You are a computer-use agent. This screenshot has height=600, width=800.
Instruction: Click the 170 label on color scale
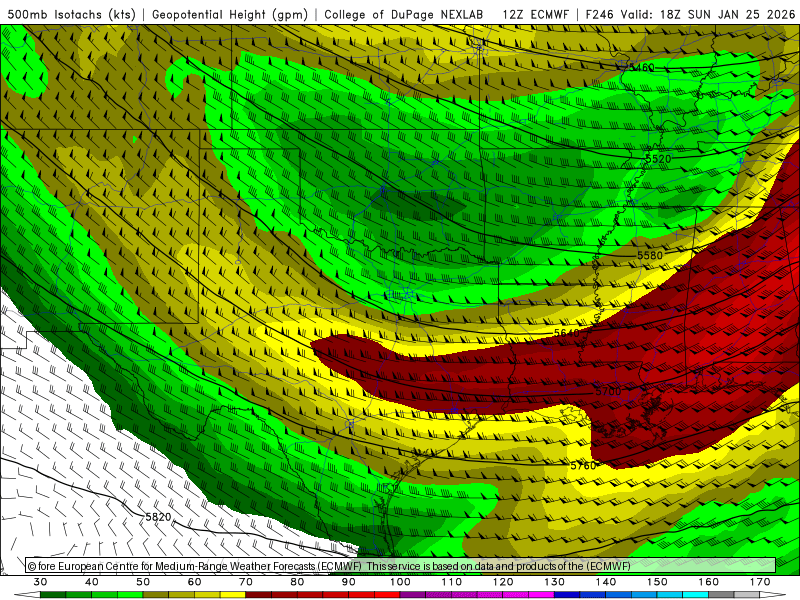pyautogui.click(x=760, y=582)
